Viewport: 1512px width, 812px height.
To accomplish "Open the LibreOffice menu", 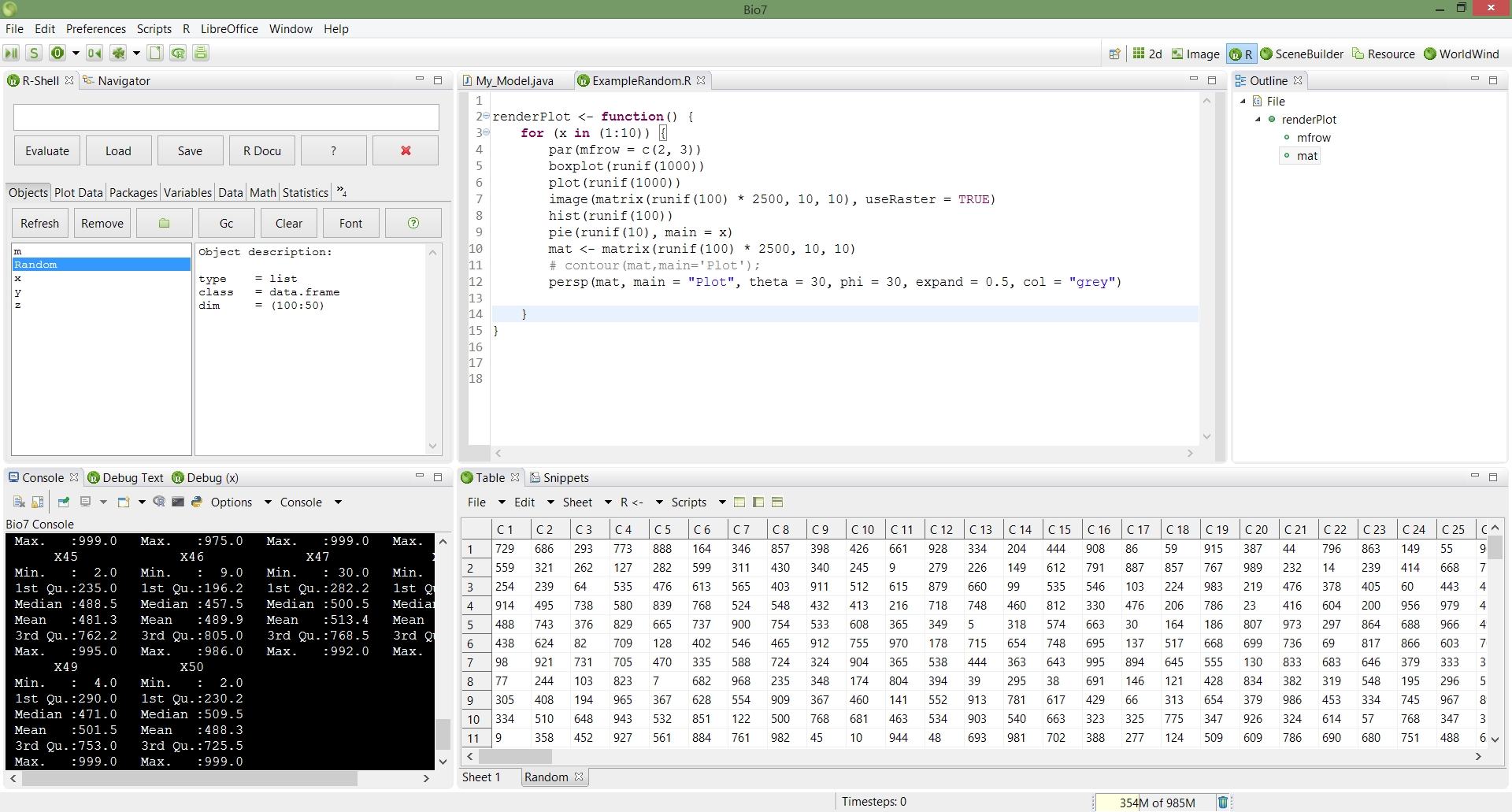I will tap(229, 29).
